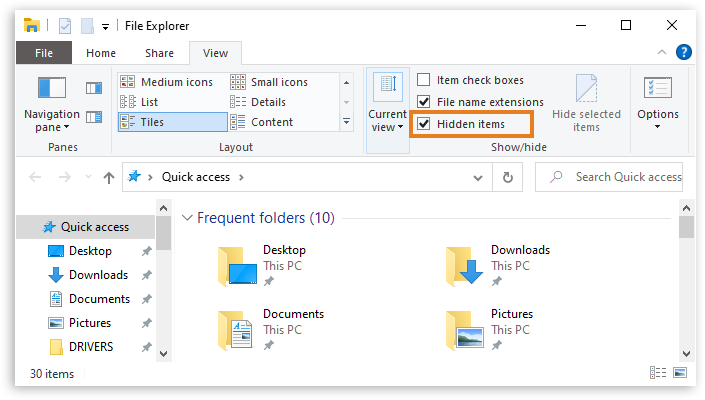Uncheck File name extensions
The height and width of the screenshot is (400, 705).
424,102
